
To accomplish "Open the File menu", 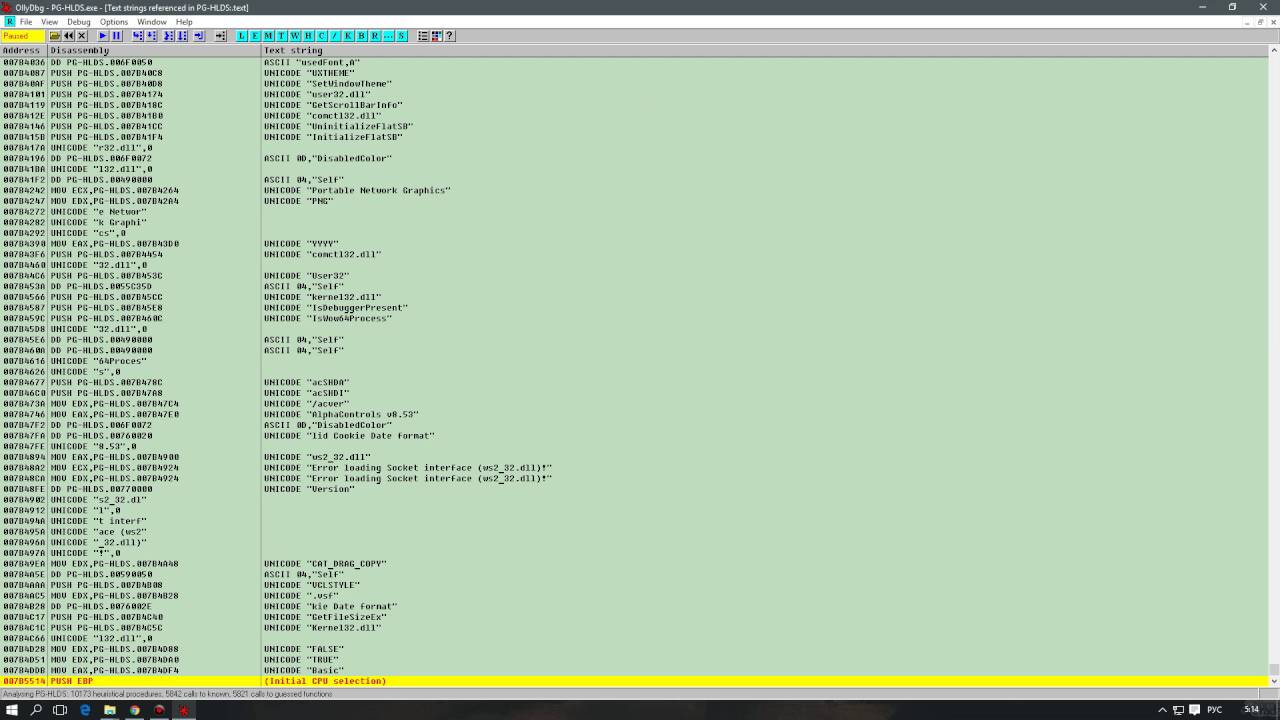I will 26,21.
